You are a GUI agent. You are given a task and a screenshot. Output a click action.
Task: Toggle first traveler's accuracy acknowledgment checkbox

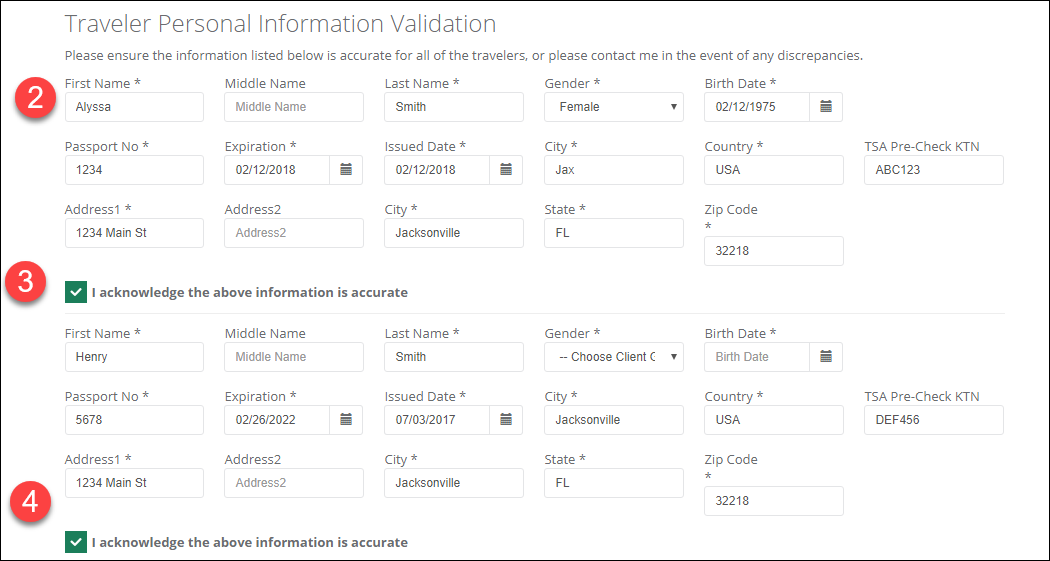(x=76, y=292)
